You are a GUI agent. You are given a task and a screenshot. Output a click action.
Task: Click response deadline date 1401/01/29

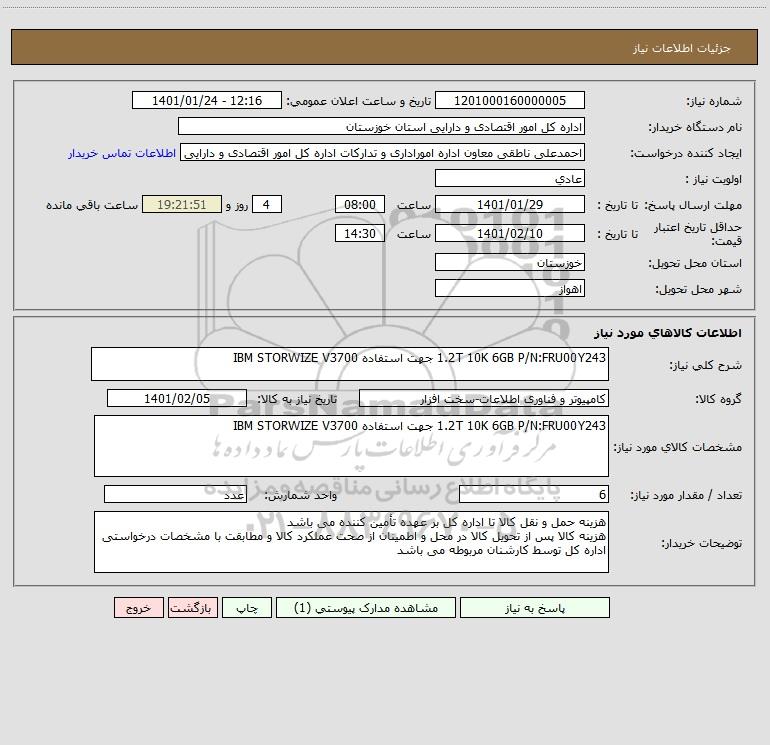point(510,204)
